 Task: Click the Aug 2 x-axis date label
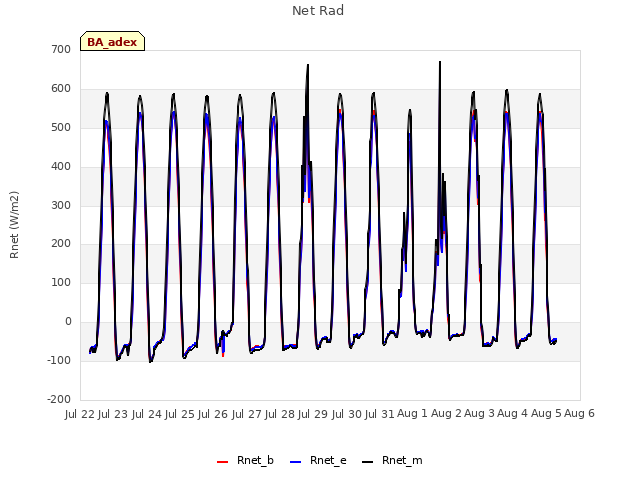coord(446,414)
